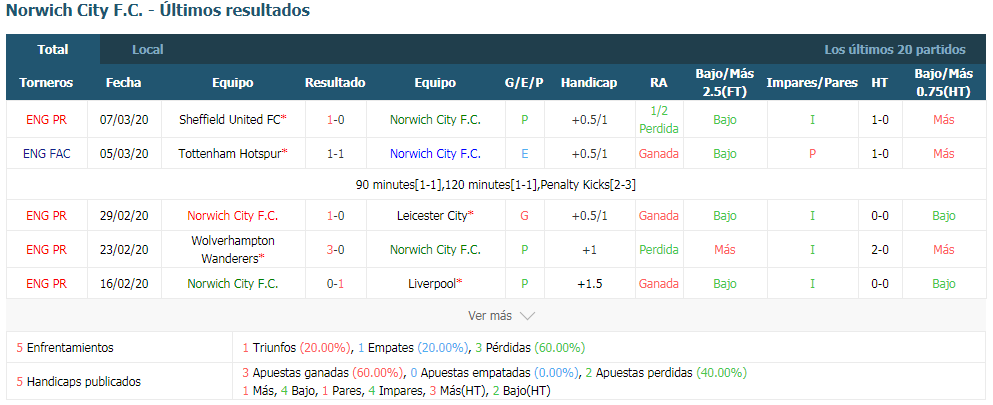This screenshot has width=993, height=405.
Task: Click red Norwich City F.C. home team
Action: point(232,216)
